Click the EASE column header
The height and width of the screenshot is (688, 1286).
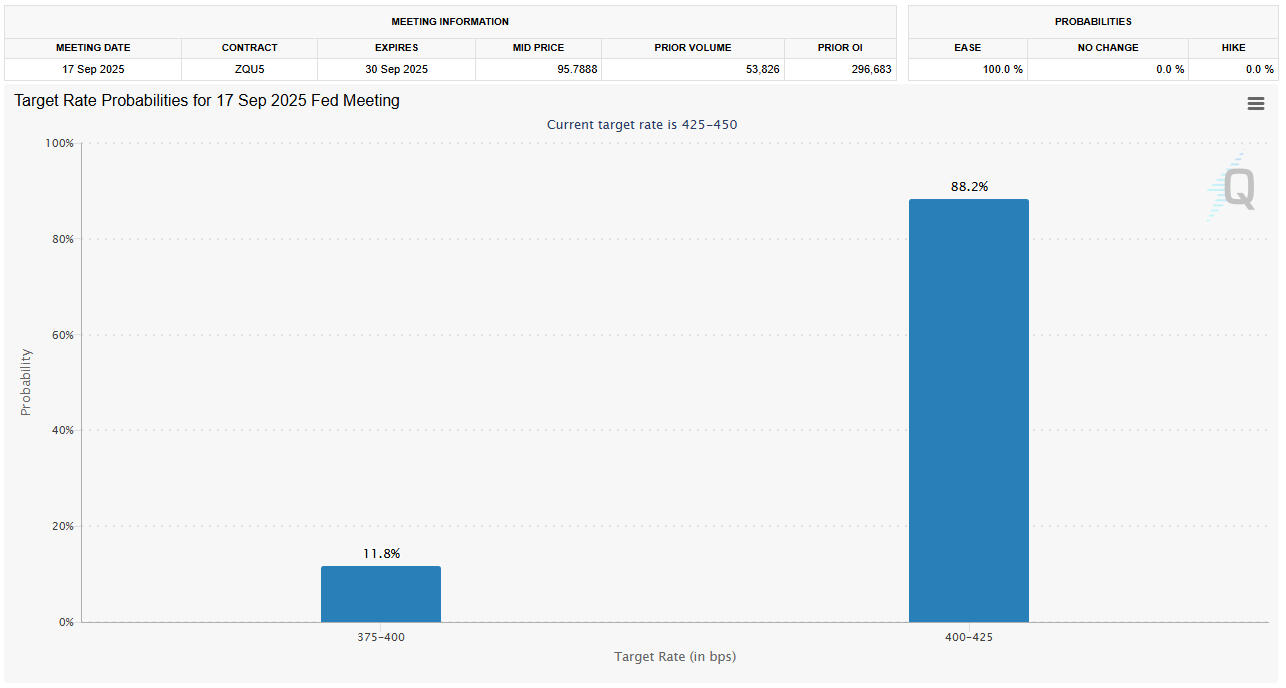point(967,47)
